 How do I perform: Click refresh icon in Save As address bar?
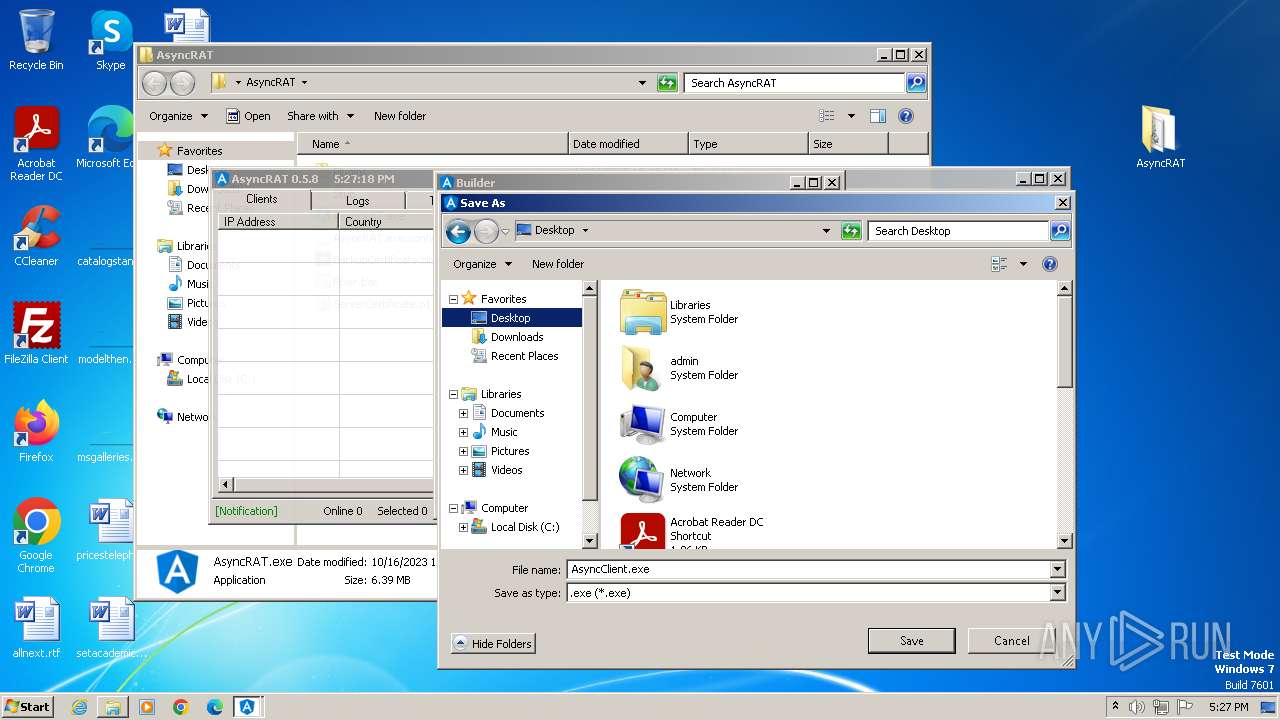click(x=851, y=231)
